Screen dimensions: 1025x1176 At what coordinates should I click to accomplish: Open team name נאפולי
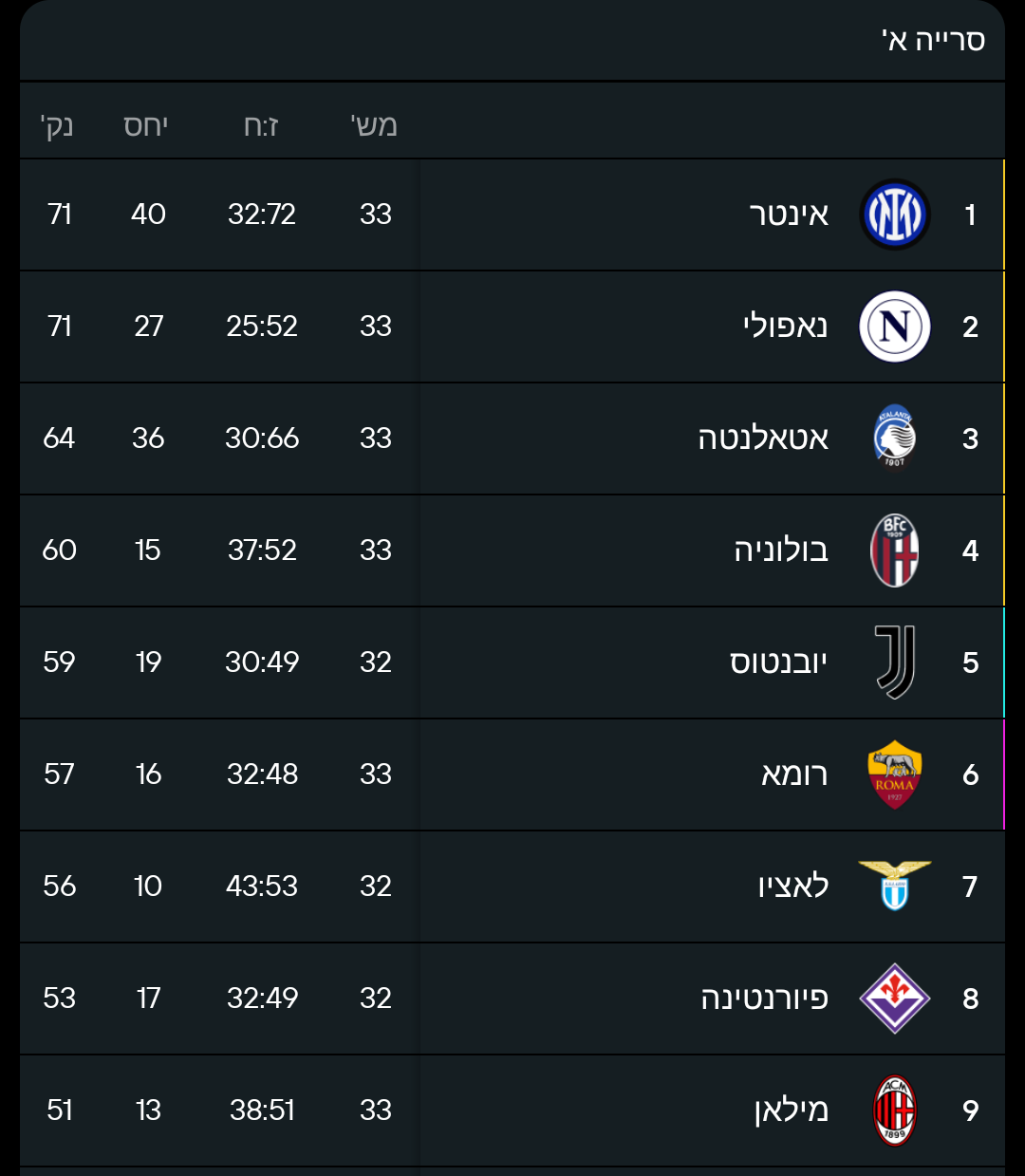[x=786, y=327]
